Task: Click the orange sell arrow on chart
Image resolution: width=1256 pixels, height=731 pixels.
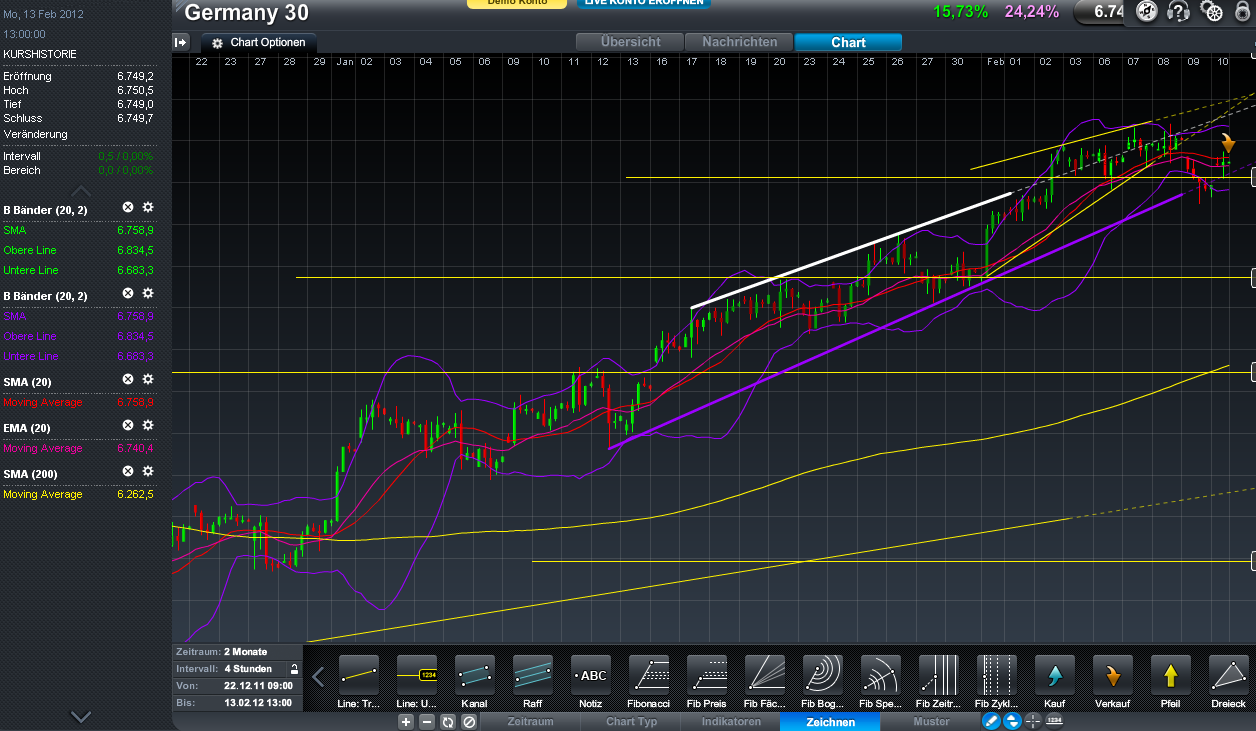Action: pos(1228,143)
